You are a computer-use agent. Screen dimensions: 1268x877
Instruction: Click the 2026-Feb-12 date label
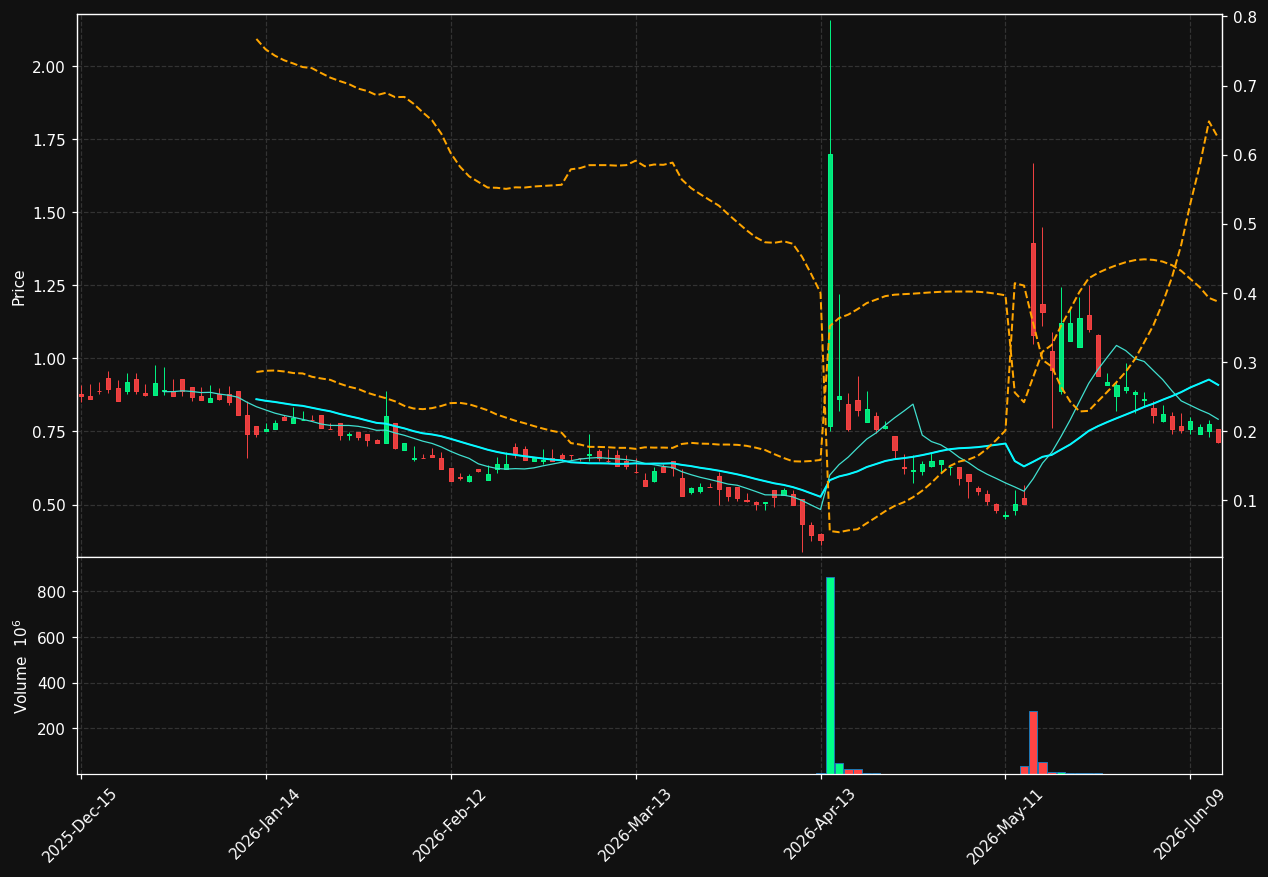tap(450, 824)
